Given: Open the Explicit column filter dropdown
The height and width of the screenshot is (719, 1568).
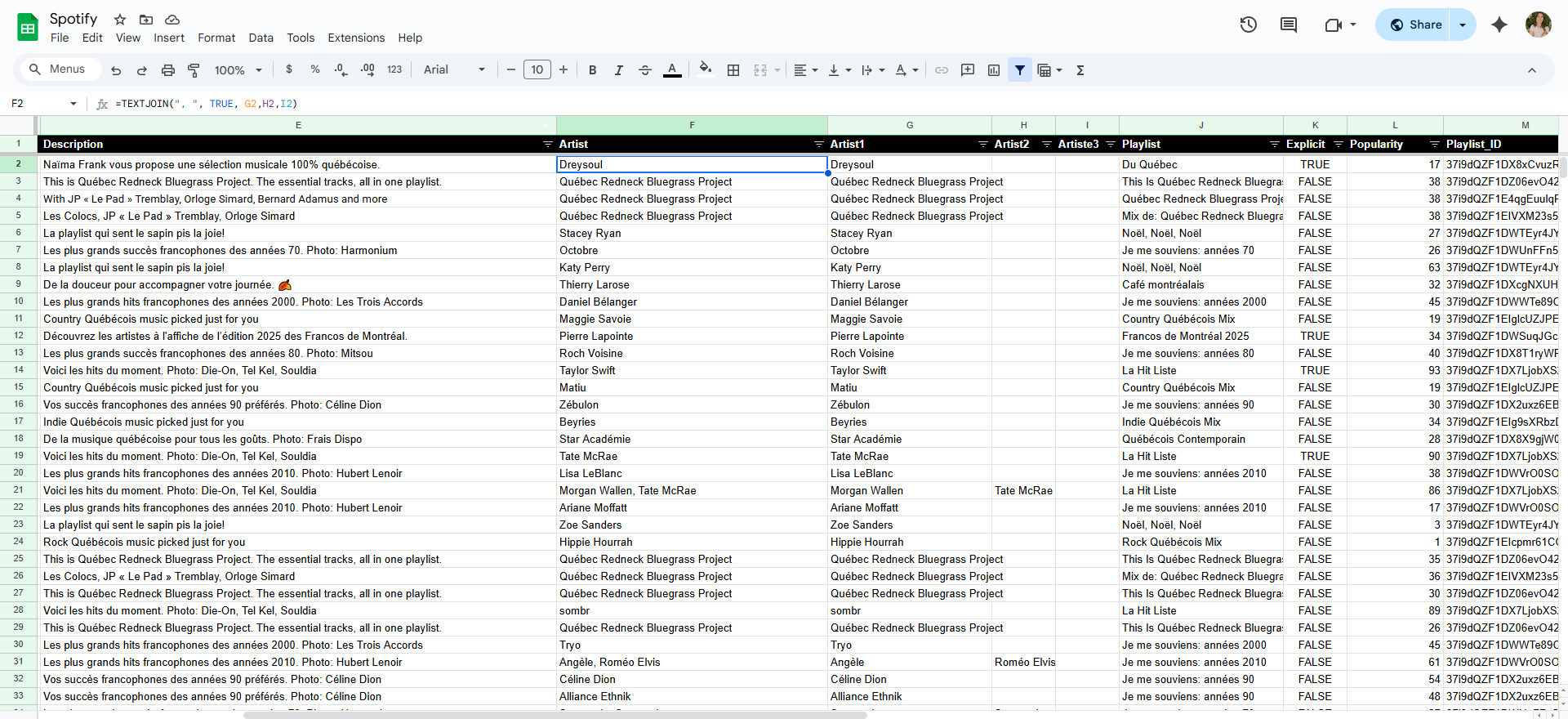Looking at the screenshot, I should click(1338, 145).
